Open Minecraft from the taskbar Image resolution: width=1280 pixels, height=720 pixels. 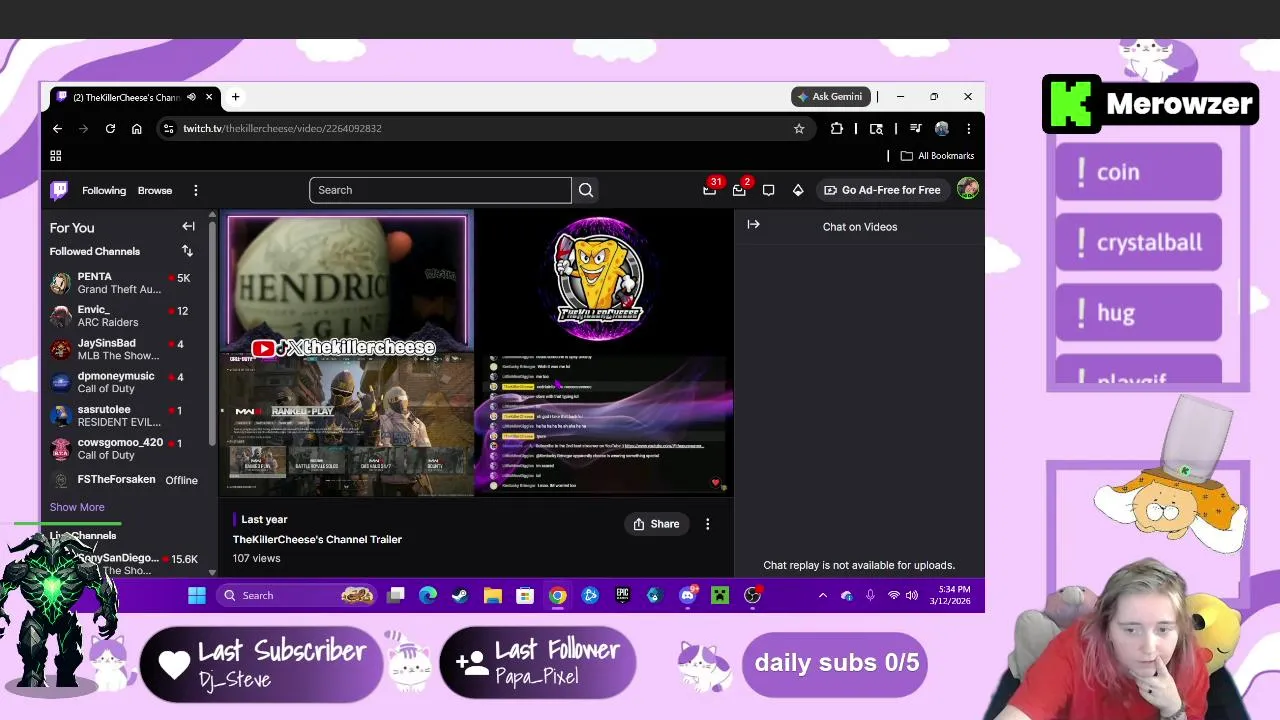click(720, 595)
